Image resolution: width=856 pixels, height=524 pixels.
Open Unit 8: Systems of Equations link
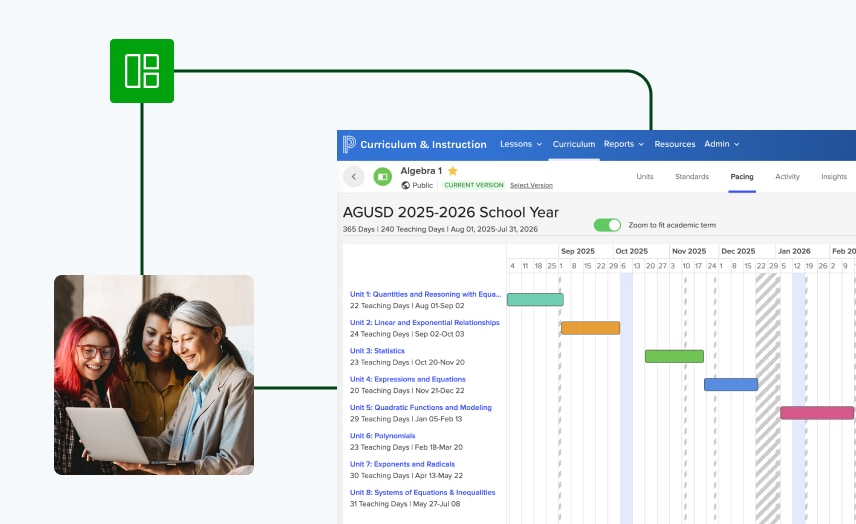click(x=423, y=493)
